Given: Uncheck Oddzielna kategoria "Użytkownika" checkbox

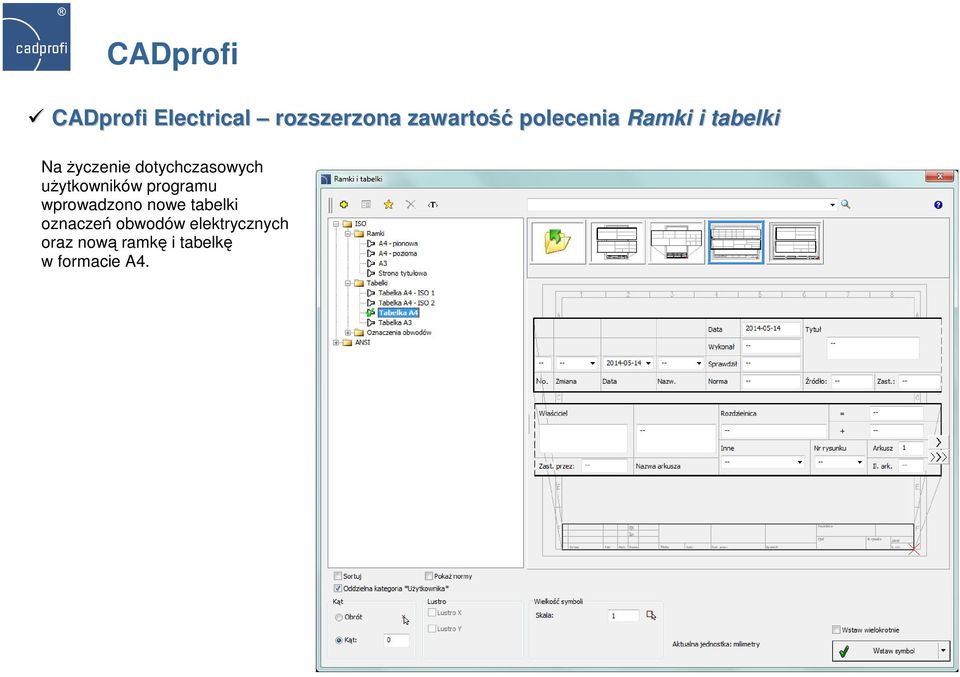Looking at the screenshot, I should 338,588.
